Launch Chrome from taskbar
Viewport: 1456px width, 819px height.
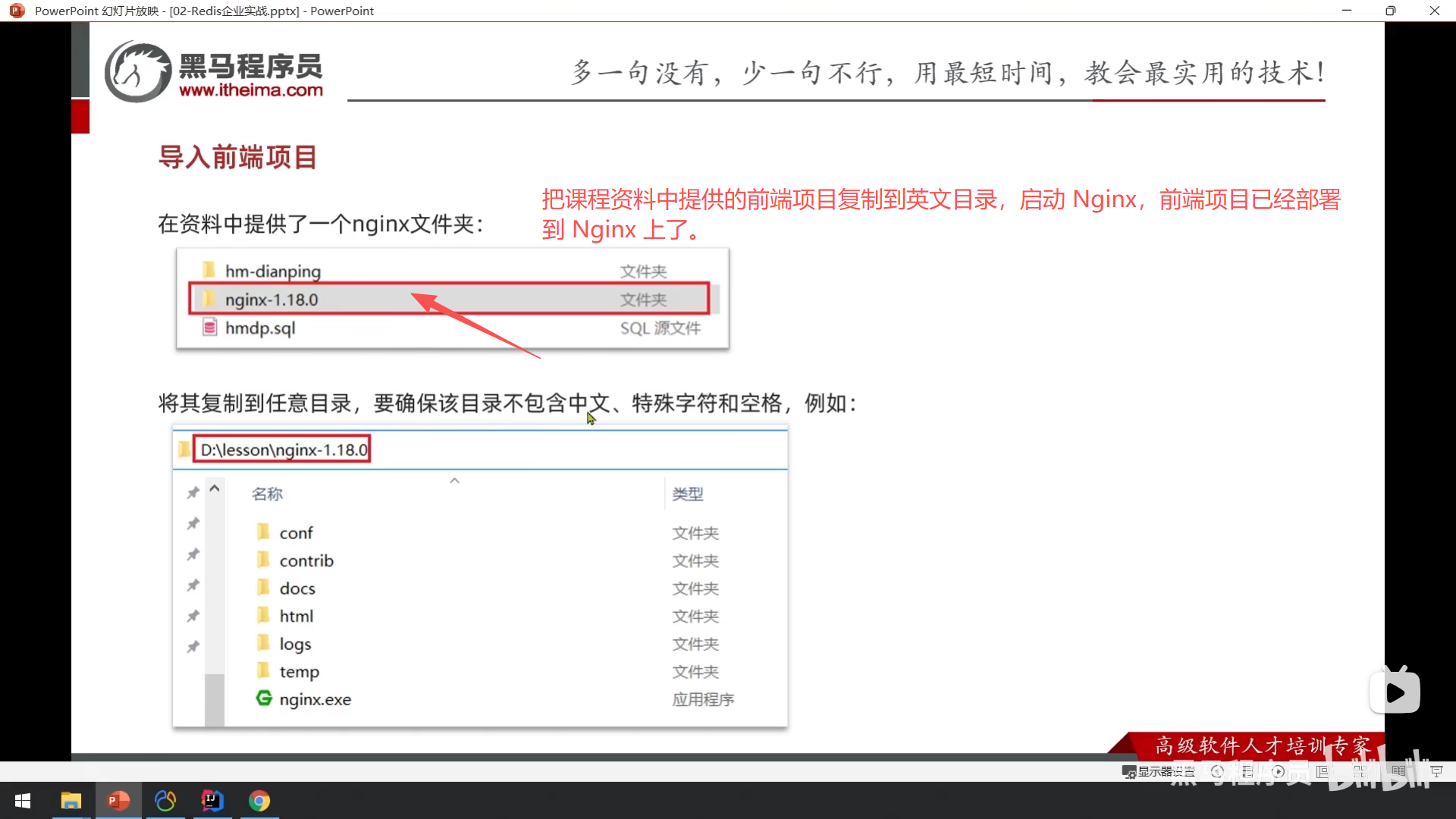point(259,801)
